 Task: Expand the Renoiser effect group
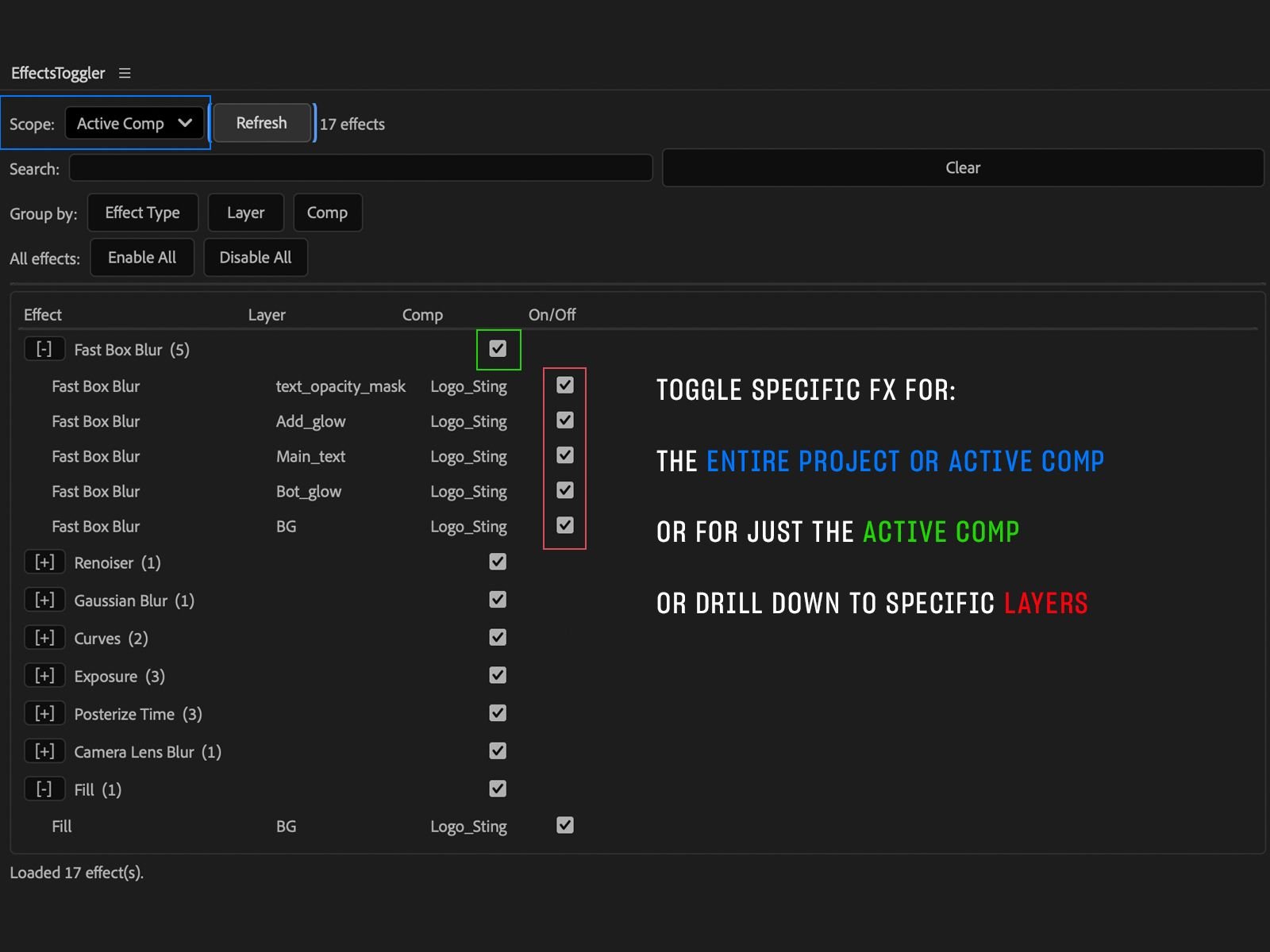pyautogui.click(x=44, y=562)
